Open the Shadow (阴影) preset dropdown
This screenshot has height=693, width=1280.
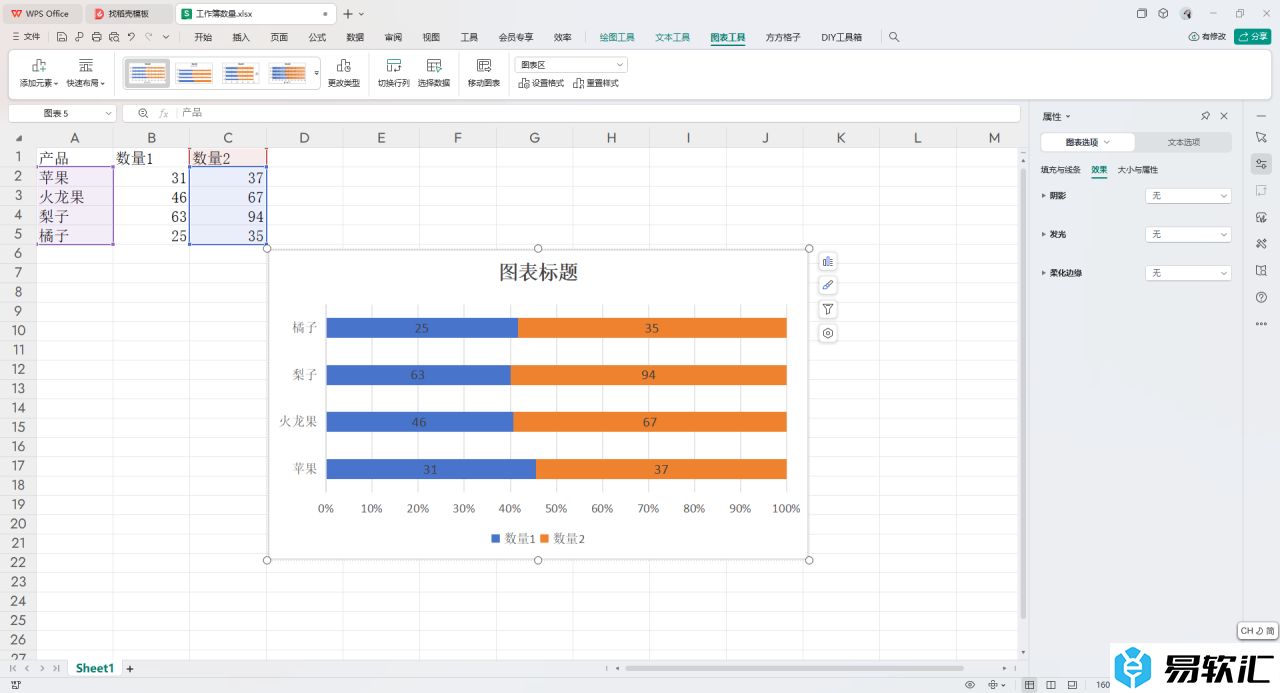[1188, 196]
